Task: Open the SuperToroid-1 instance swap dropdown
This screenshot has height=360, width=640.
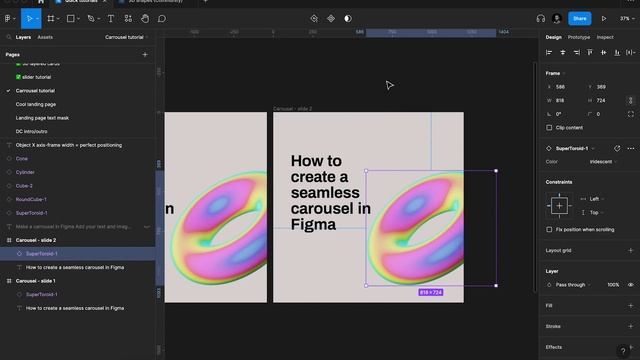Action: point(576,149)
